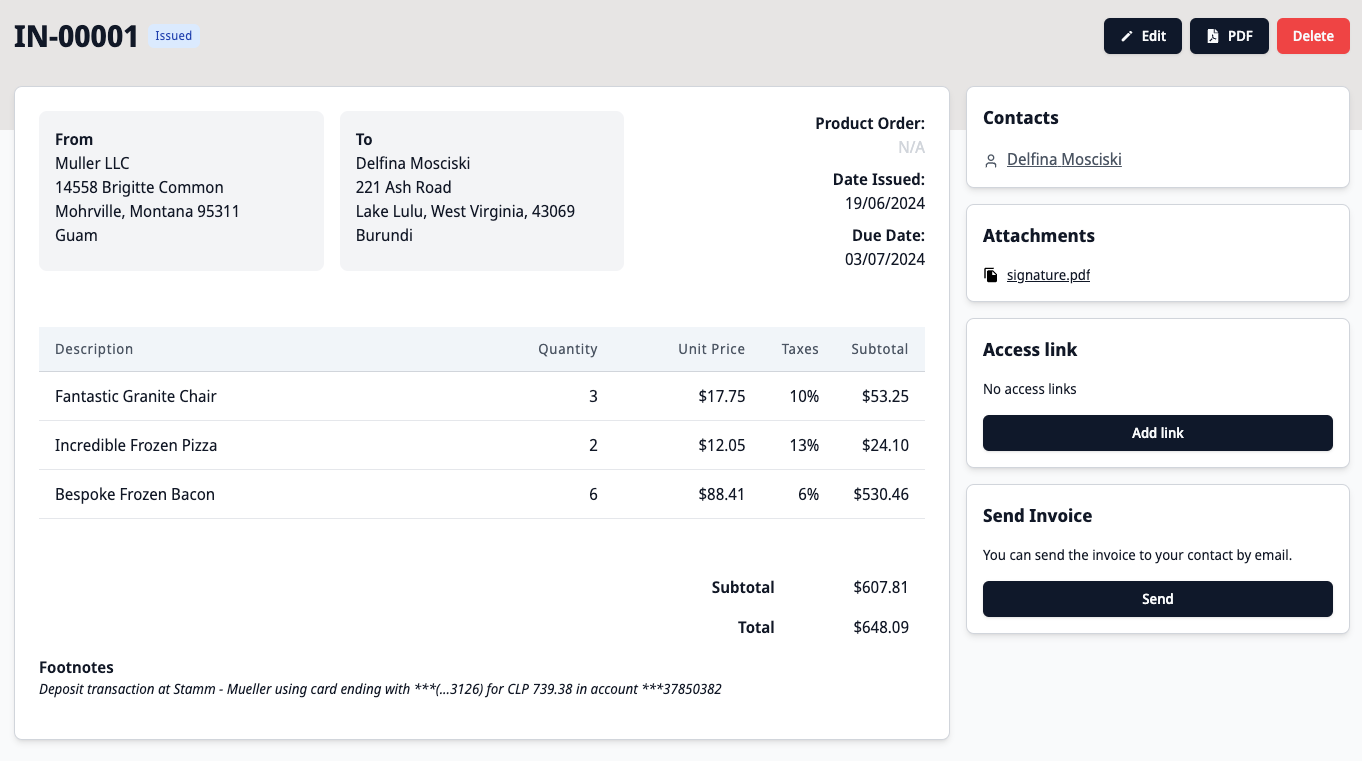Image resolution: width=1362 pixels, height=761 pixels.
Task: Click the attachment icon next to signature.pdf
Action: (990, 274)
